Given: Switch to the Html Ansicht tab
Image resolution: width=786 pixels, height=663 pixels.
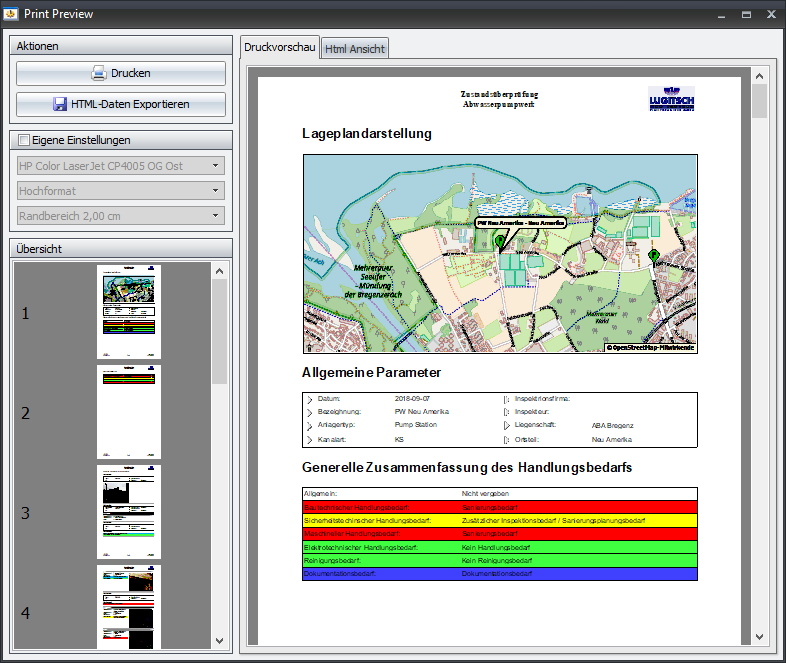Looking at the screenshot, I should click(x=355, y=48).
